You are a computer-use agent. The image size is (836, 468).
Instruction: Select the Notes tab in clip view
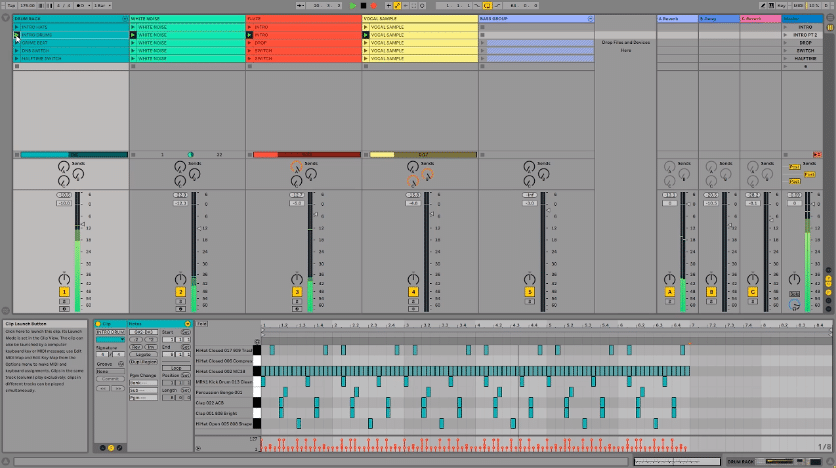(x=135, y=324)
